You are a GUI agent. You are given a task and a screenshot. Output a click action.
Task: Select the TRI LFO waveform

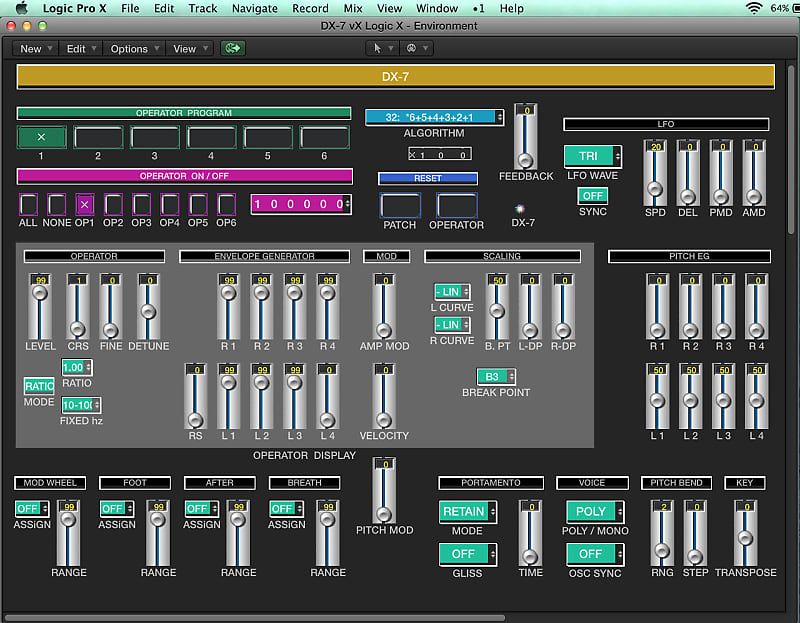click(x=590, y=156)
